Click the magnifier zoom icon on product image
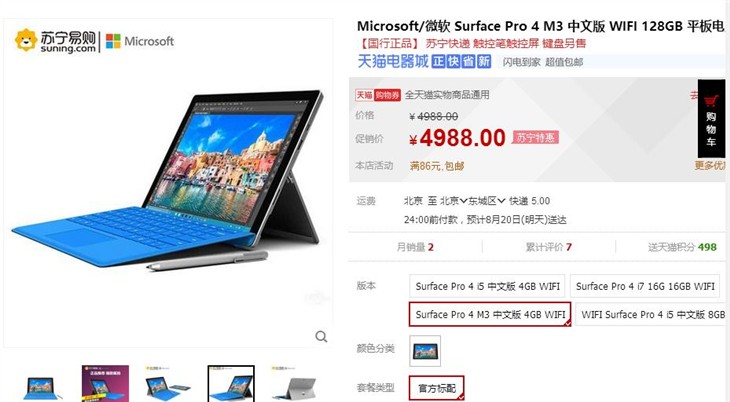730x402 pixels. pos(321,336)
